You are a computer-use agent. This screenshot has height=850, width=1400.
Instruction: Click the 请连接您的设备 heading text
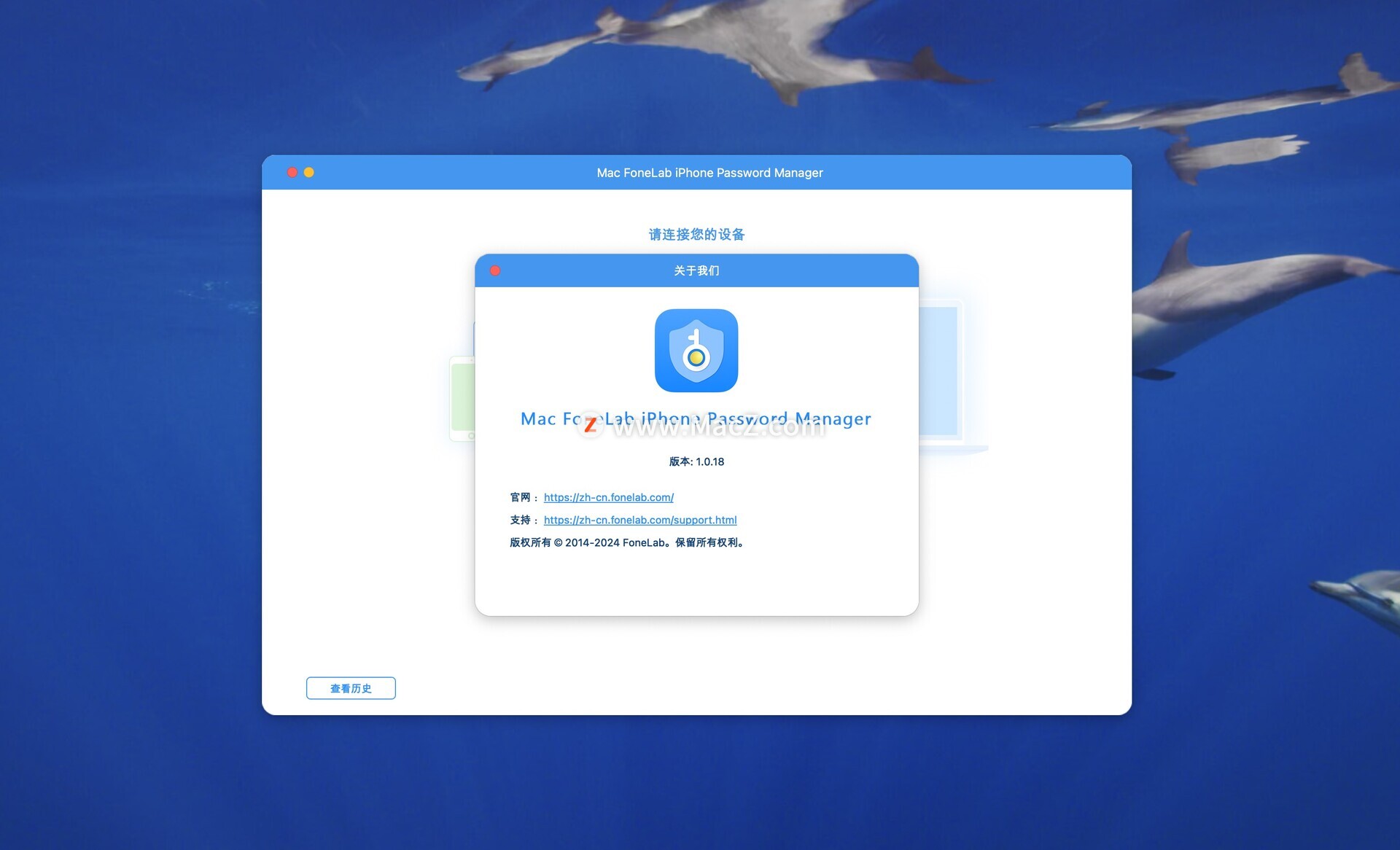[x=696, y=234]
